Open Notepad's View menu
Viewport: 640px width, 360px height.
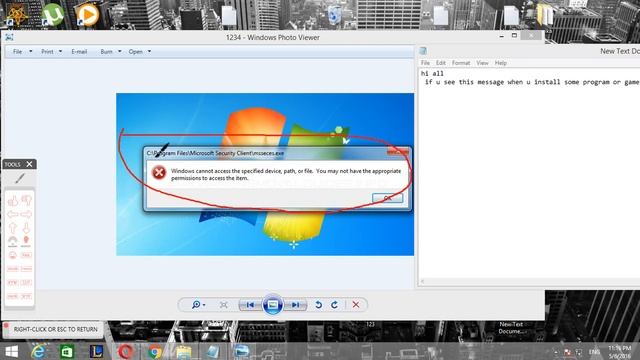click(482, 63)
